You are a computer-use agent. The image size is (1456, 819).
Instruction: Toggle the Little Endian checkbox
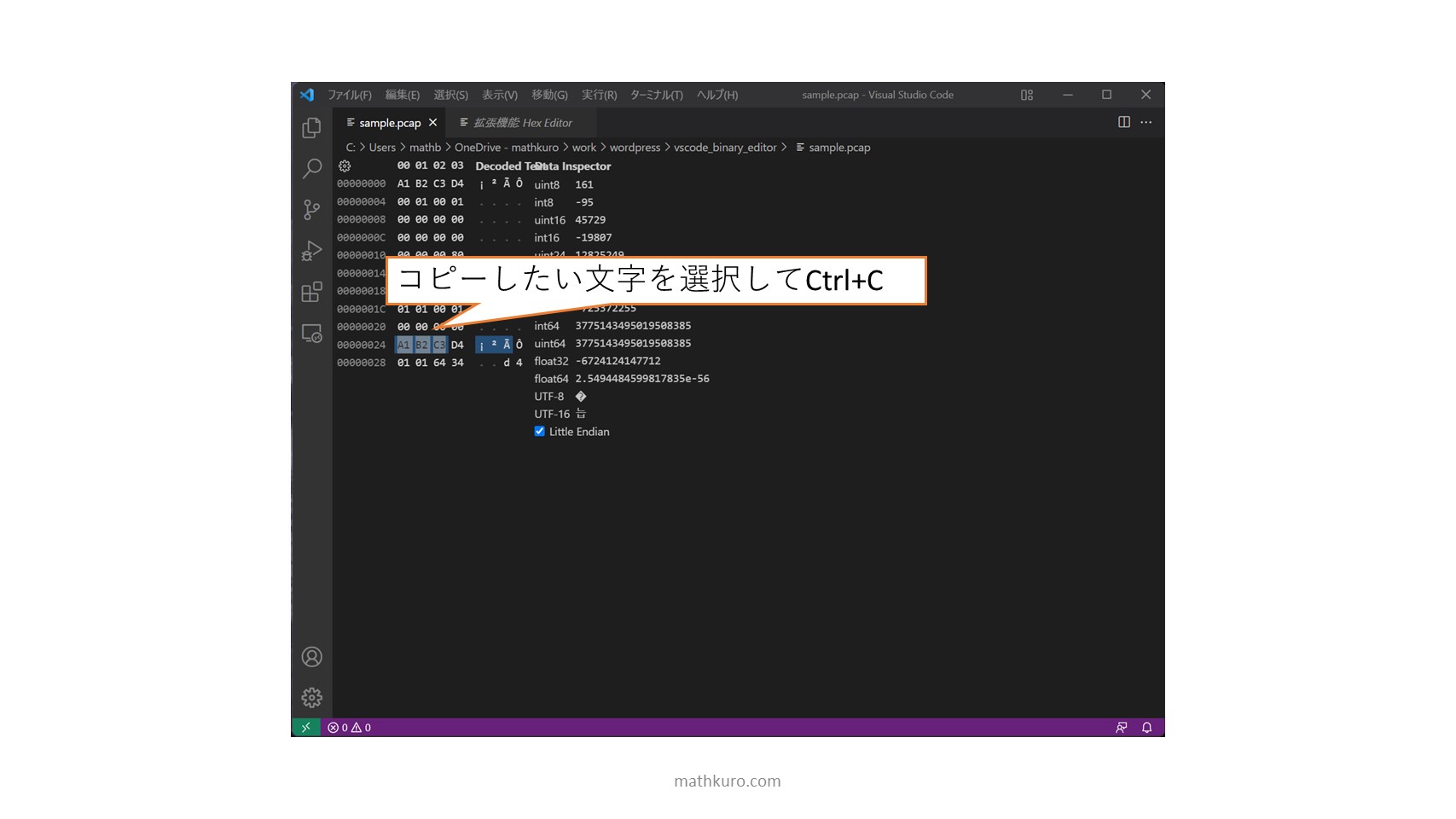[x=539, y=432]
